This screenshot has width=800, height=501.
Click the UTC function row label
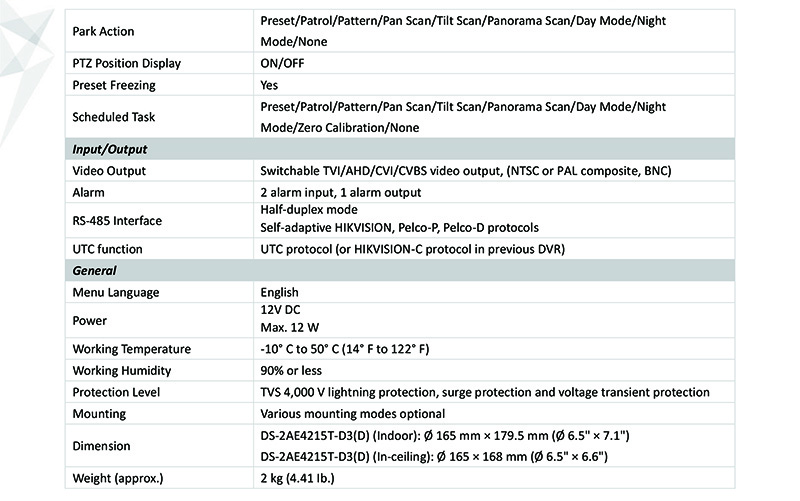click(107, 249)
